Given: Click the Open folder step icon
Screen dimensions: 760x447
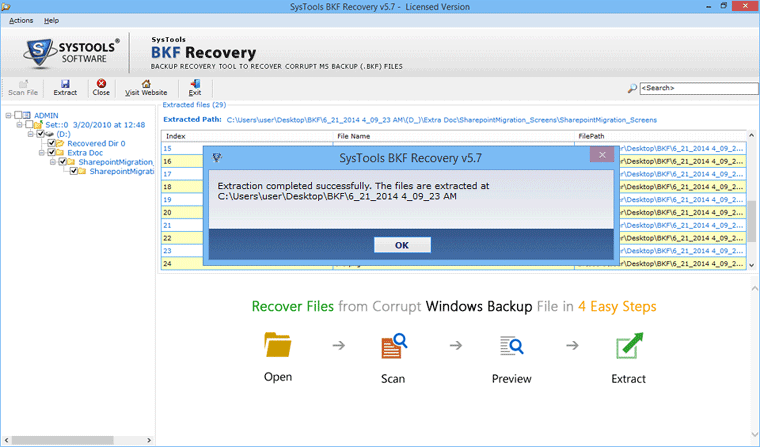Looking at the screenshot, I should 278,345.
